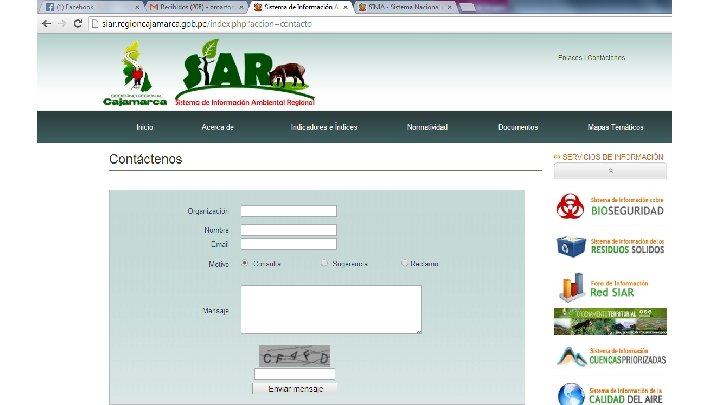Click the Servicios de Información heading
The height and width of the screenshot is (405, 720).
point(613,157)
